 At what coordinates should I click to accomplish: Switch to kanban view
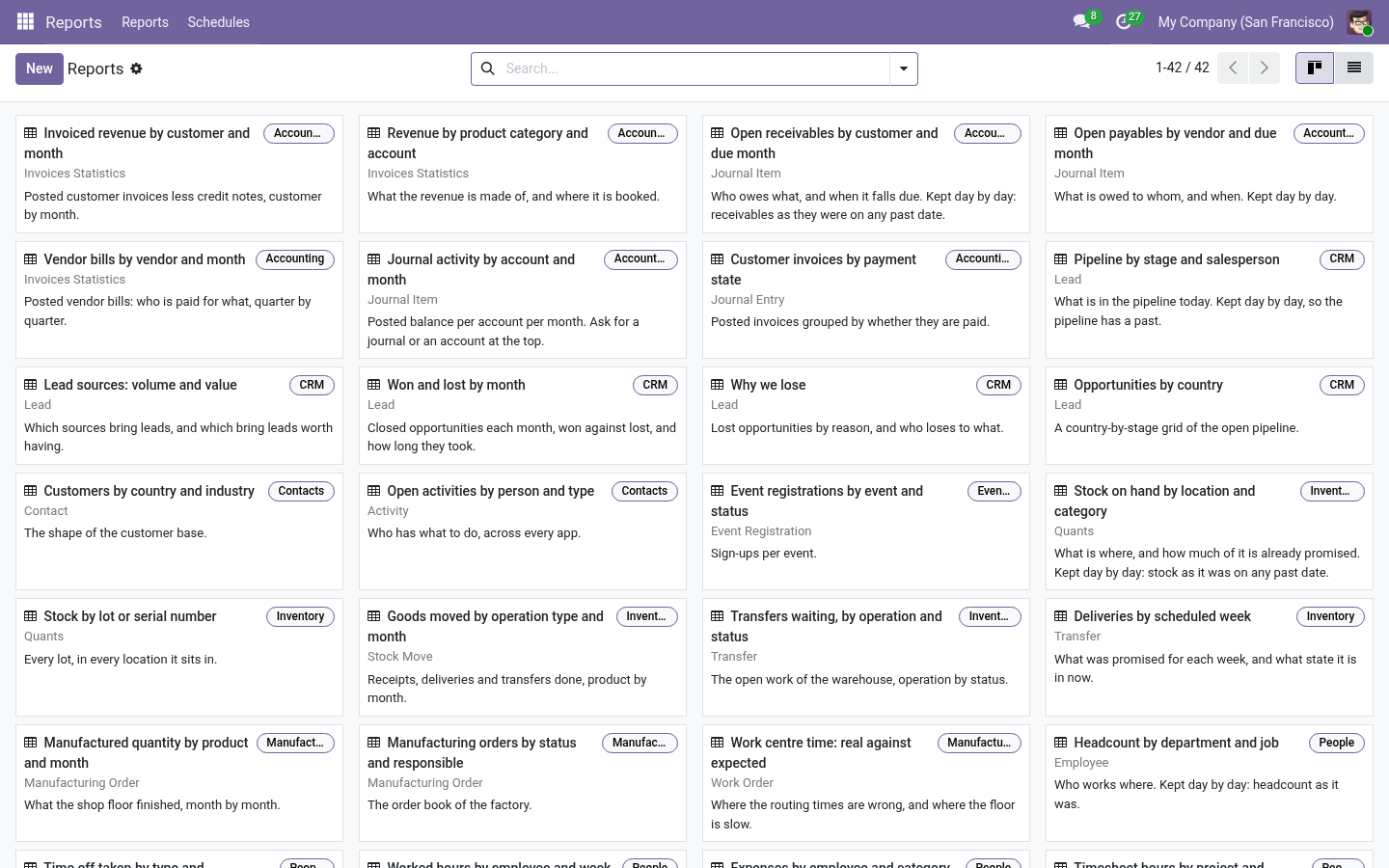click(1315, 68)
